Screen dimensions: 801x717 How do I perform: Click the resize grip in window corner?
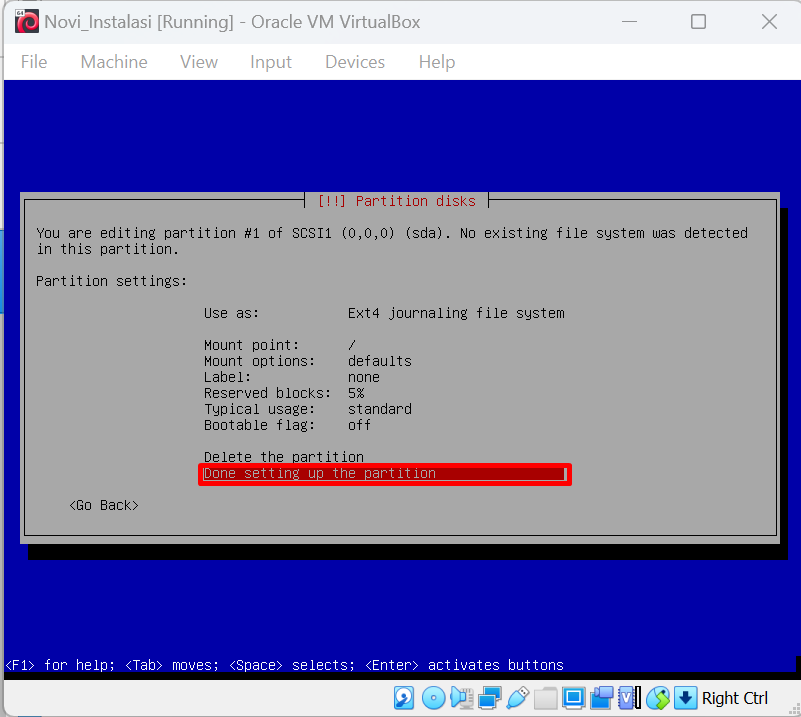pyautogui.click(x=795, y=710)
